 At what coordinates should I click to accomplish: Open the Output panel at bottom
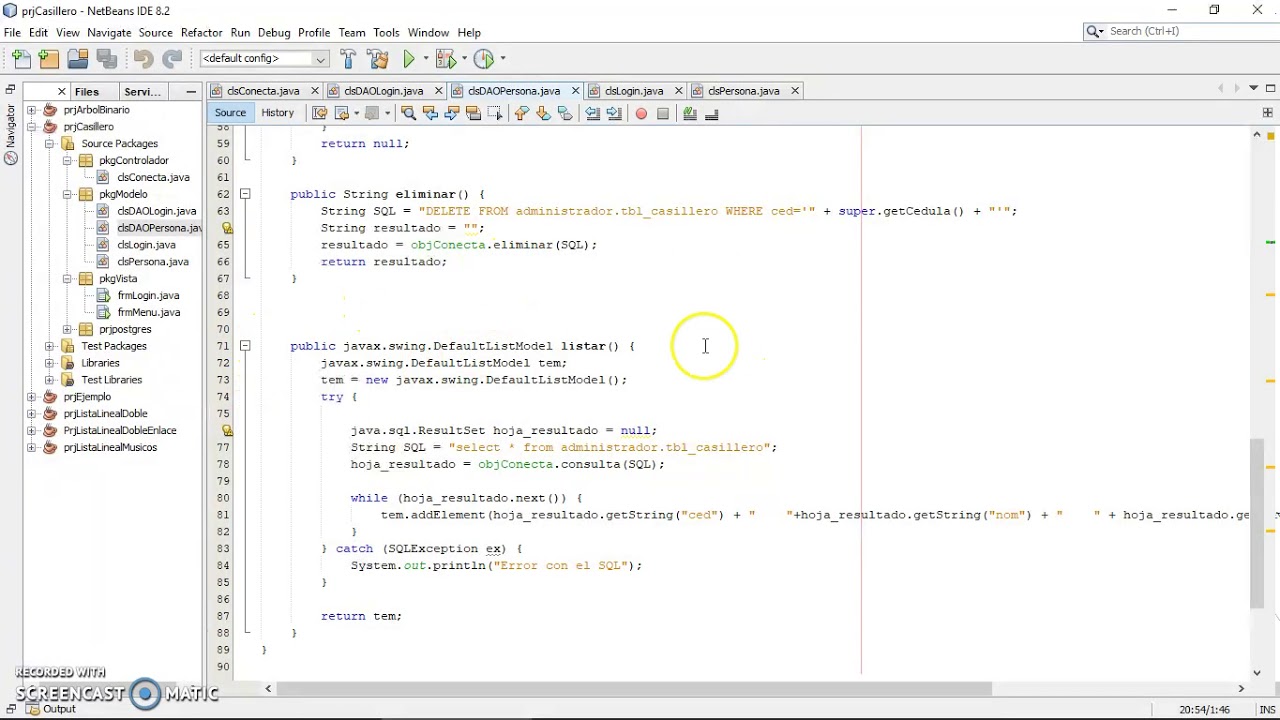pyautogui.click(x=59, y=709)
